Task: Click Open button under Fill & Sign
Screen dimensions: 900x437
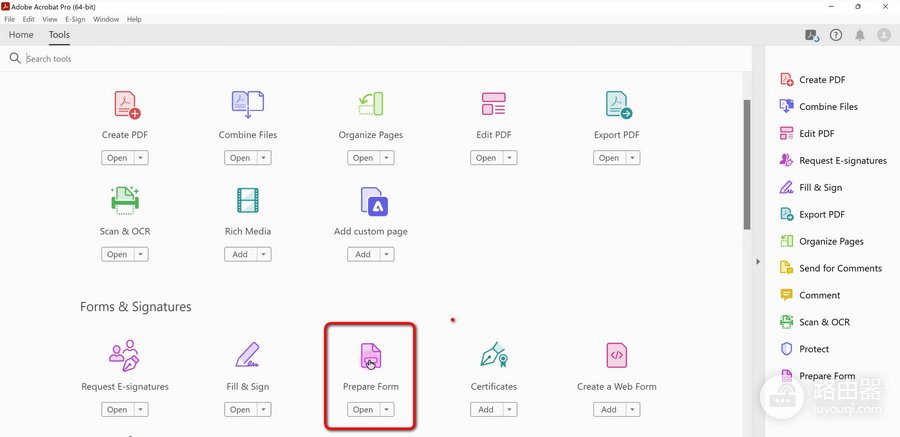Action: pyautogui.click(x=240, y=409)
